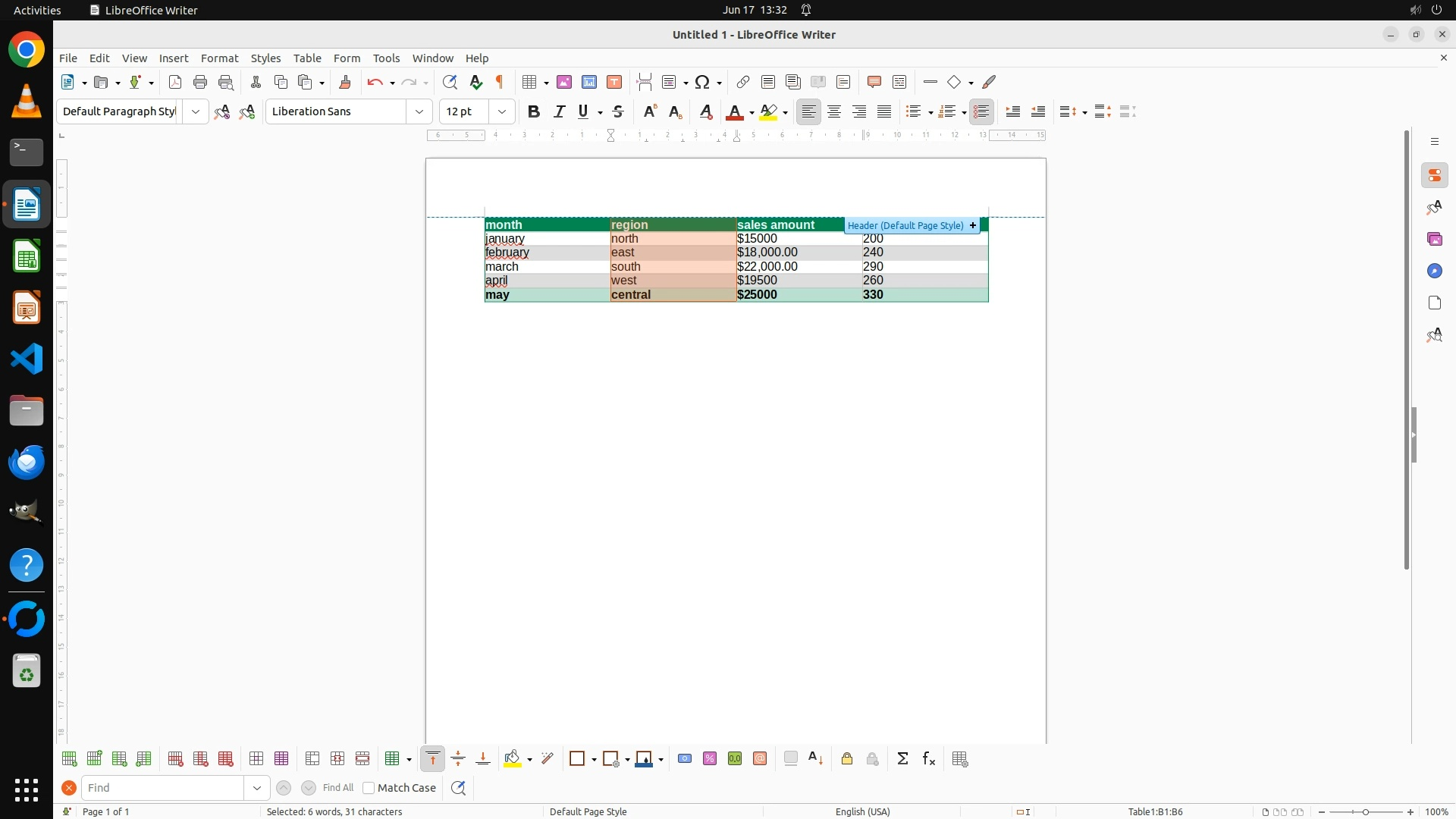Open the Table menu
Image resolution: width=1456 pixels, height=819 pixels.
307,58
